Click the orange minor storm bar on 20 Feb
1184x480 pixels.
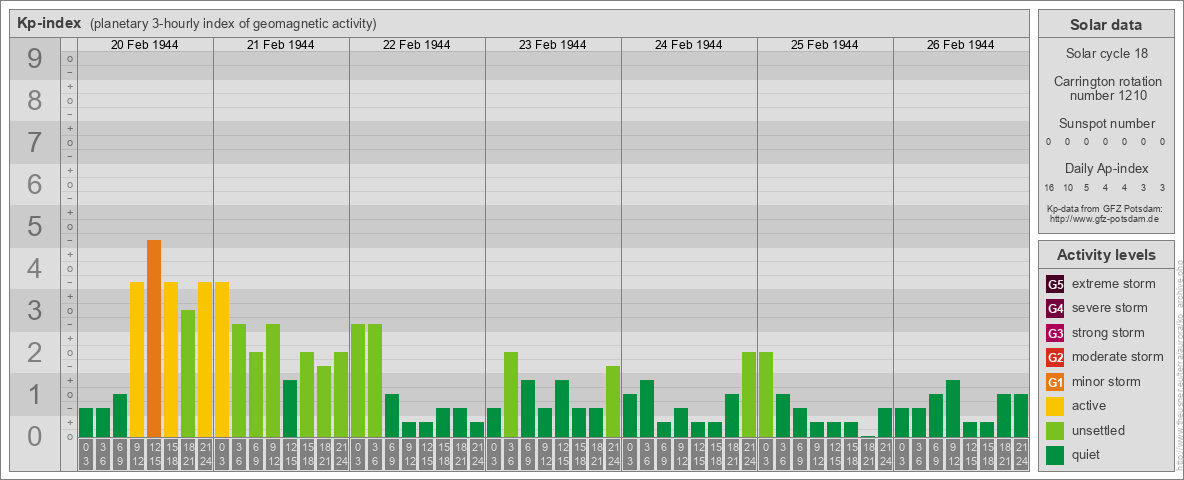154,339
